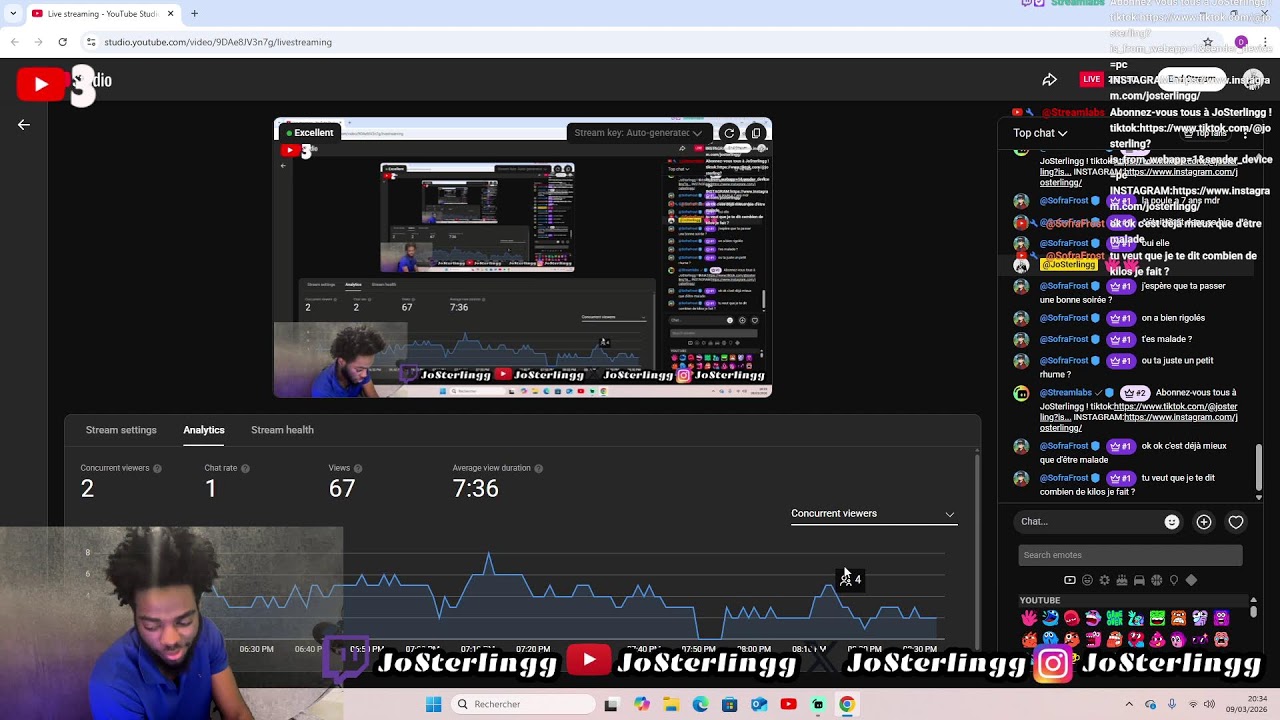Click the help icon beside Chat rate
1280x720 pixels.
[245, 468]
